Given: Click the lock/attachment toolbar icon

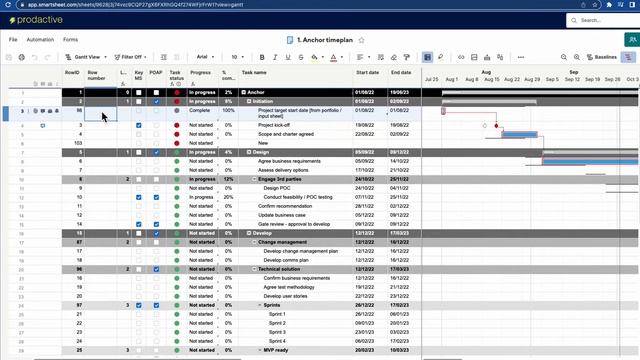Looking at the screenshot, I should [487, 58].
